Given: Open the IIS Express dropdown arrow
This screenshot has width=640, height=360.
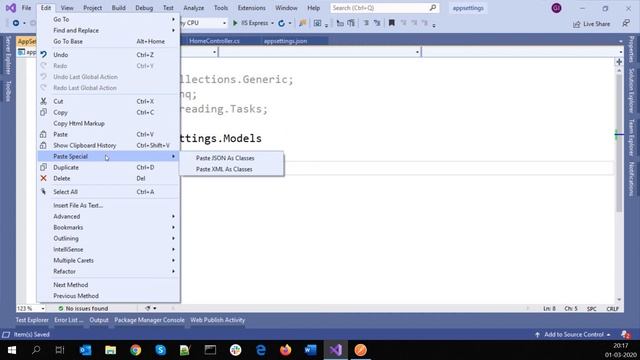Looking at the screenshot, I should click(x=273, y=23).
